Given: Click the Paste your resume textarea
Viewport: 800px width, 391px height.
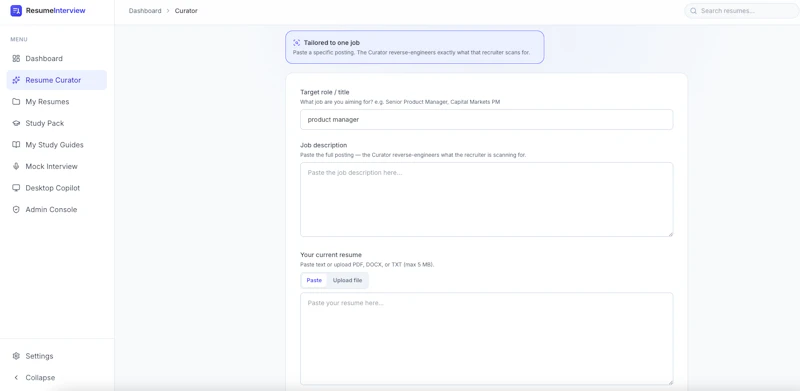Looking at the screenshot, I should click(486, 338).
